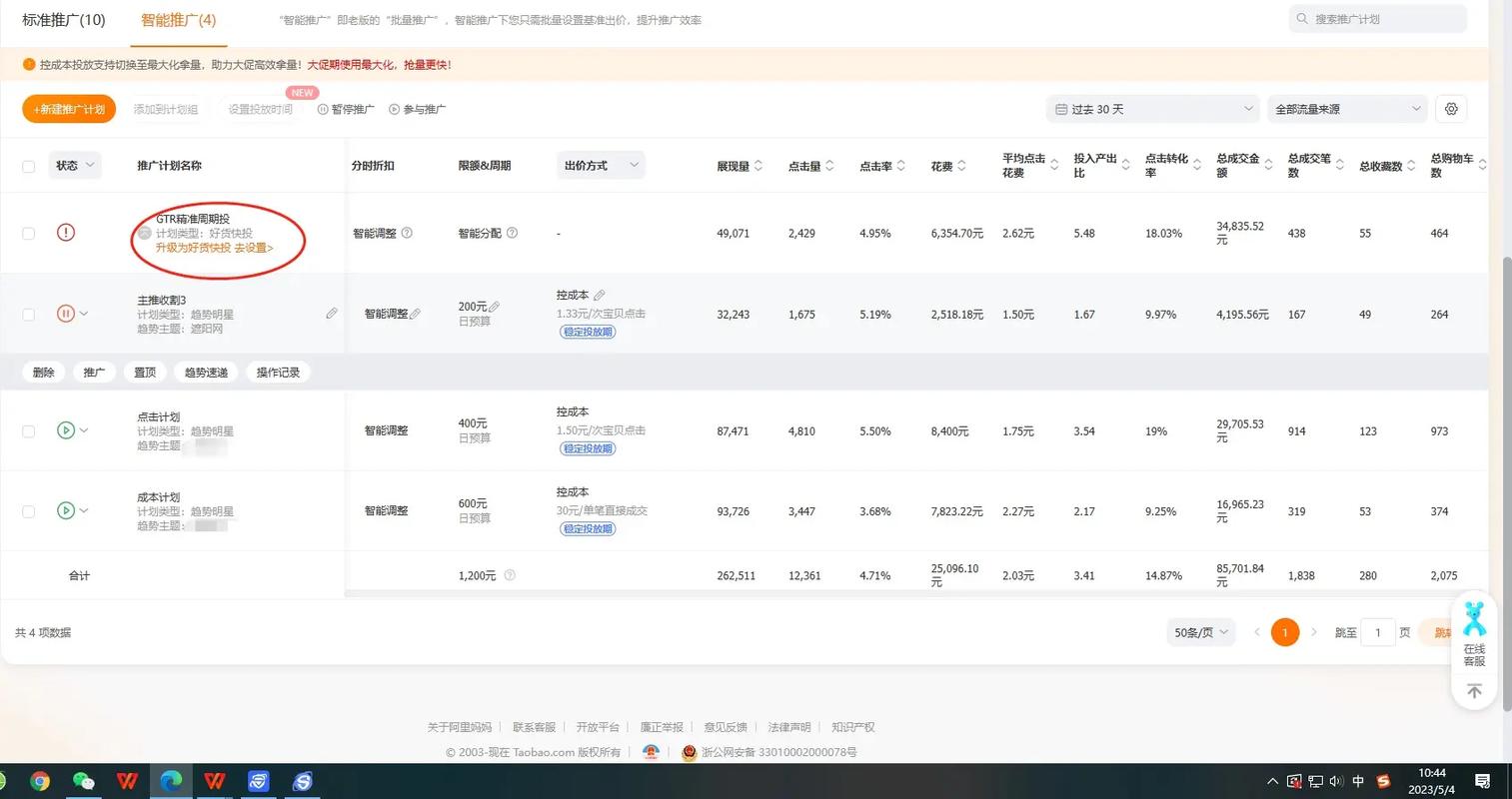Viewport: 1512px width, 799px height.
Task: Open 操作记录 for the 主推收割3 plan
Action: coord(278,372)
